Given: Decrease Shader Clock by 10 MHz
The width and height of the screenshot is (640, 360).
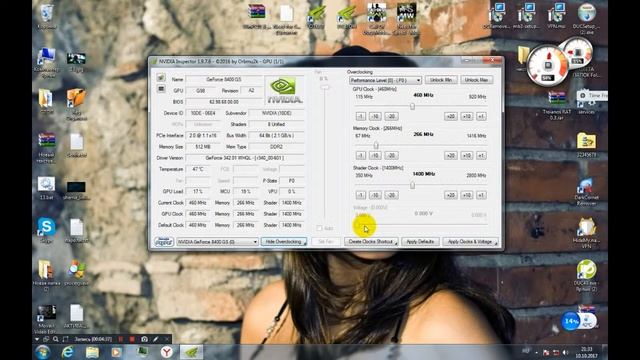Looking at the screenshot, I should [x=375, y=195].
